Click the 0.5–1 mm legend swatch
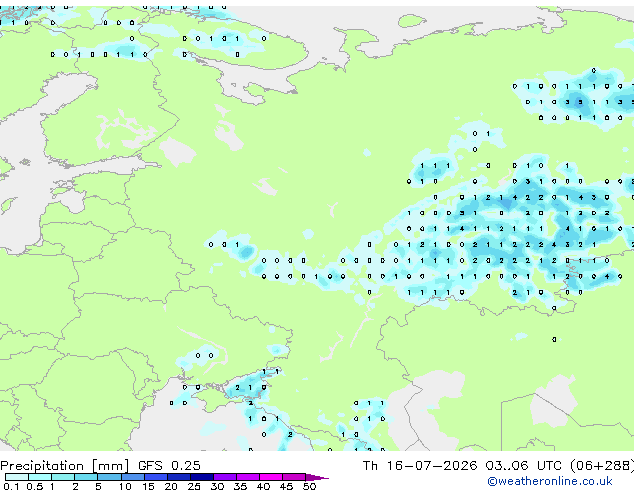Screen dimensions: 634x490 click(40, 477)
